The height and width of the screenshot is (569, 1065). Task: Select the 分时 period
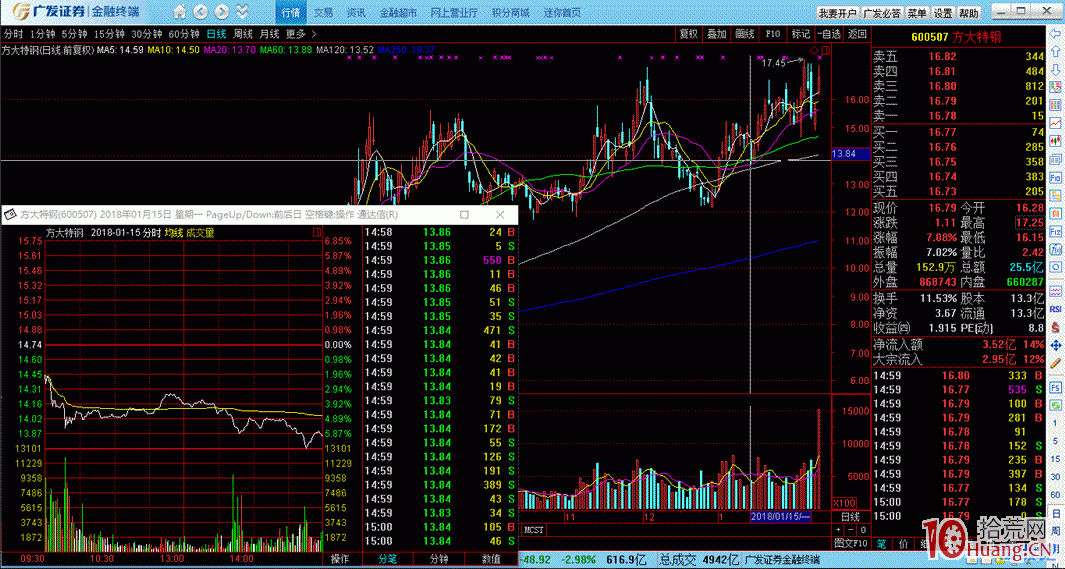coord(13,33)
